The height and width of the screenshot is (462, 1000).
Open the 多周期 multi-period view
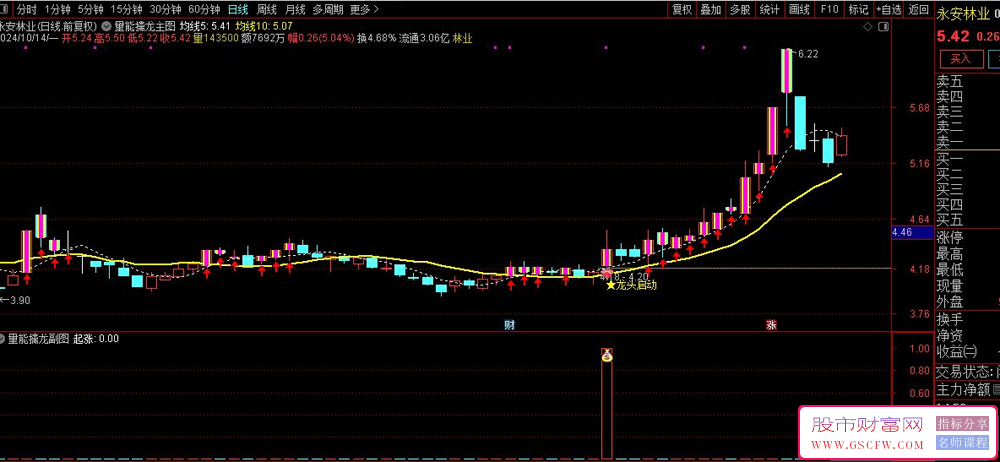(x=328, y=10)
